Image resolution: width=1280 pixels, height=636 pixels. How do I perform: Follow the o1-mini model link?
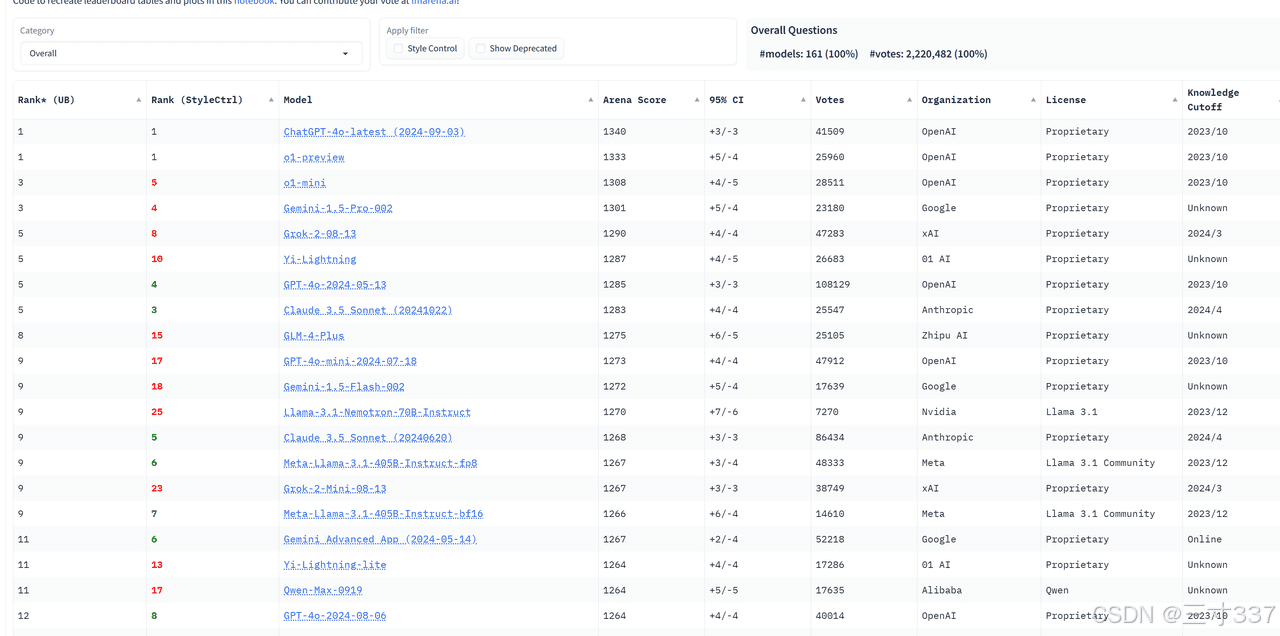(x=305, y=183)
